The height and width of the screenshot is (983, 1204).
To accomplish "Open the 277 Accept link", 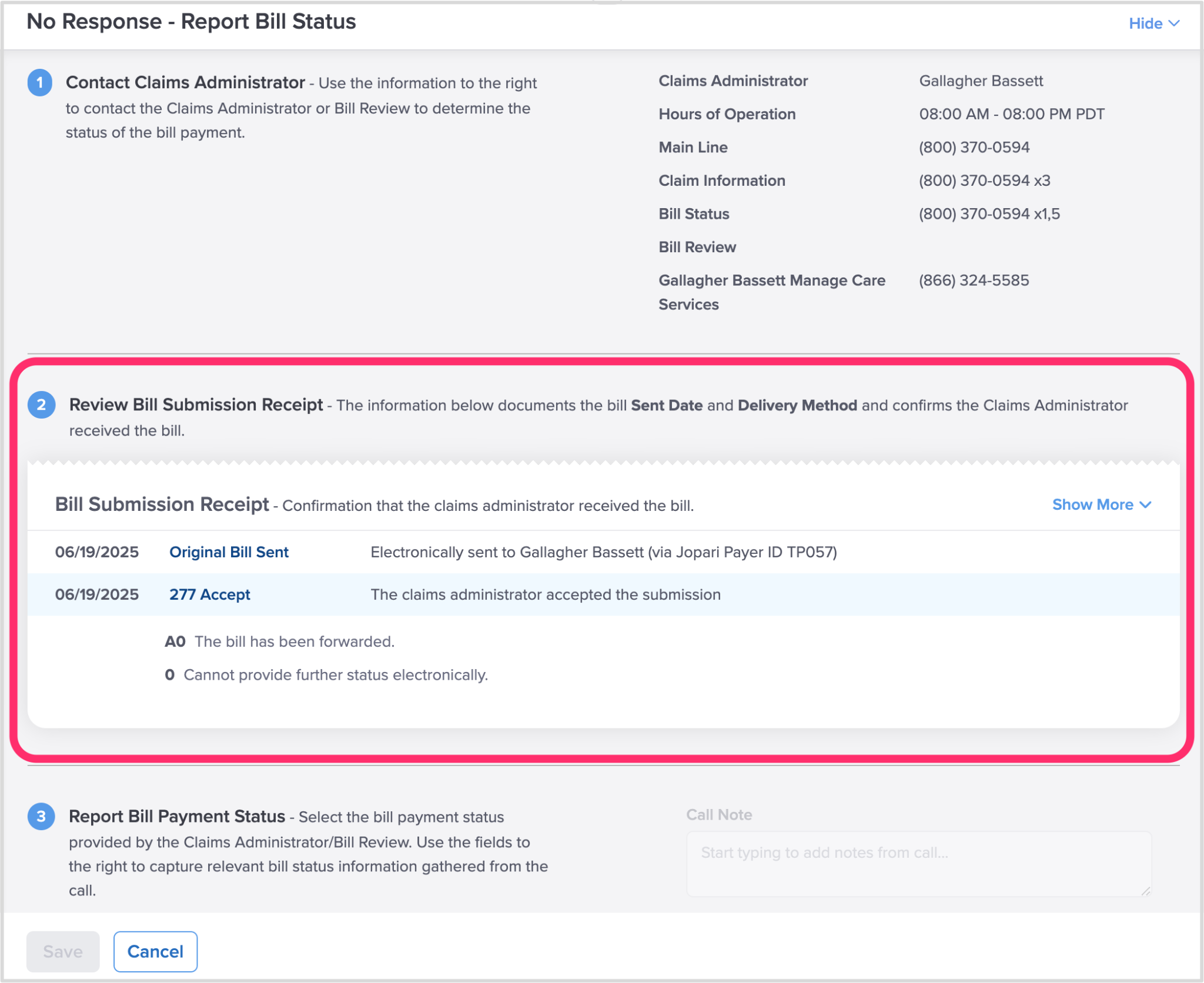I will pyautogui.click(x=209, y=594).
